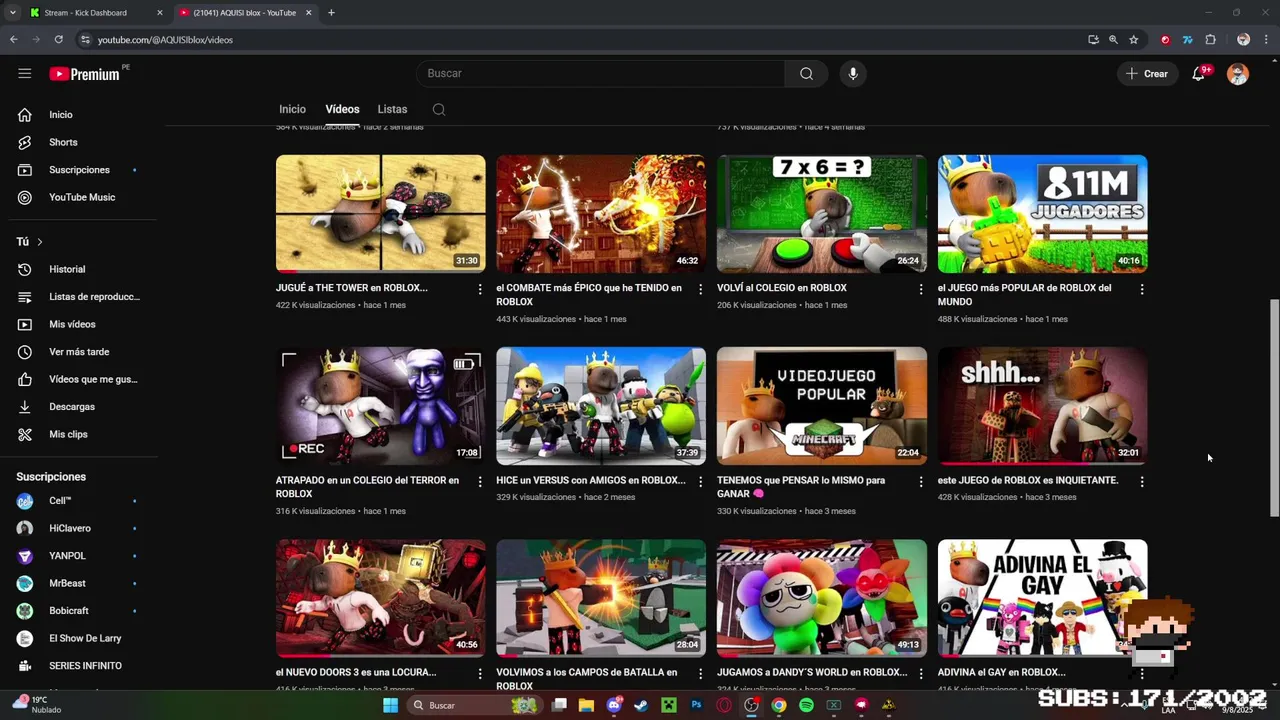The width and height of the screenshot is (1280, 720).
Task: Go back in browser history
Action: (x=14, y=40)
